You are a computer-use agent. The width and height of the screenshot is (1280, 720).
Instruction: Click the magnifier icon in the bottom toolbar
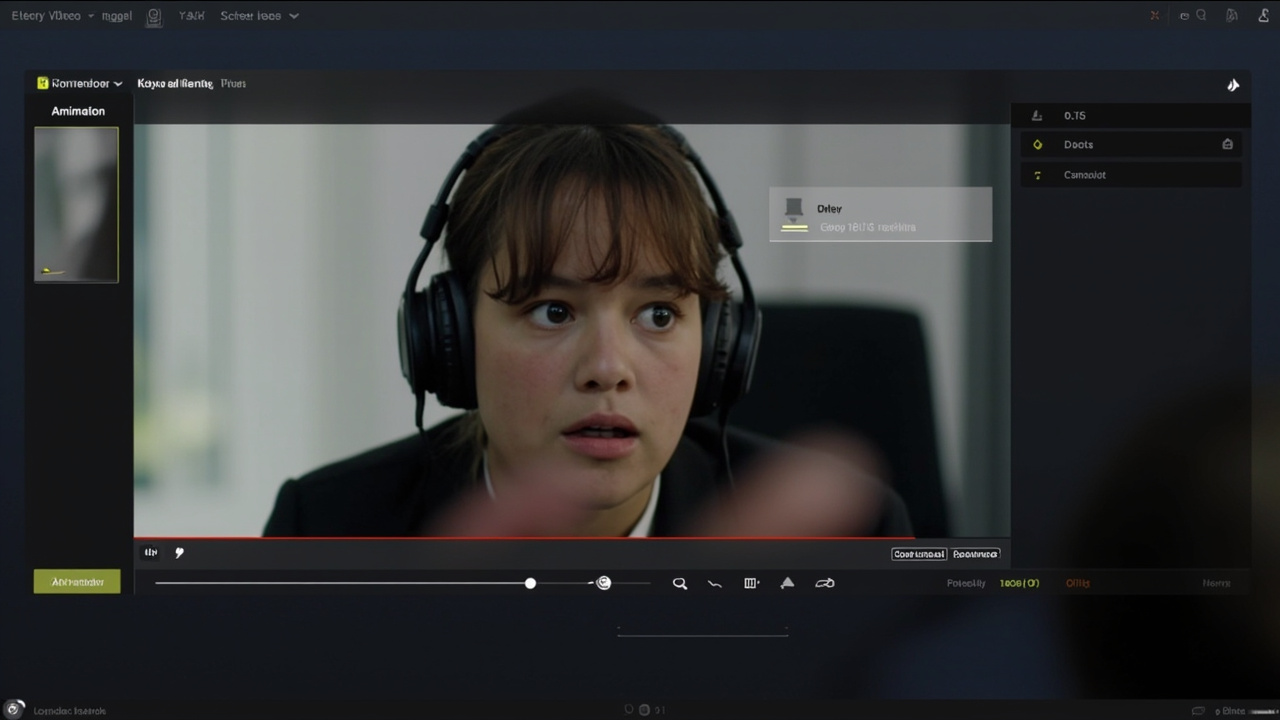click(680, 583)
